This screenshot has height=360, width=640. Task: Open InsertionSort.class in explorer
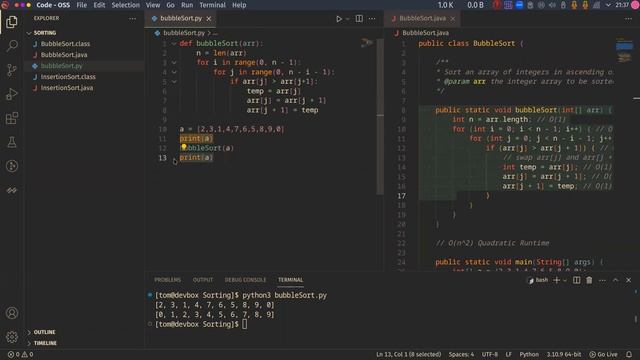tap(84, 77)
